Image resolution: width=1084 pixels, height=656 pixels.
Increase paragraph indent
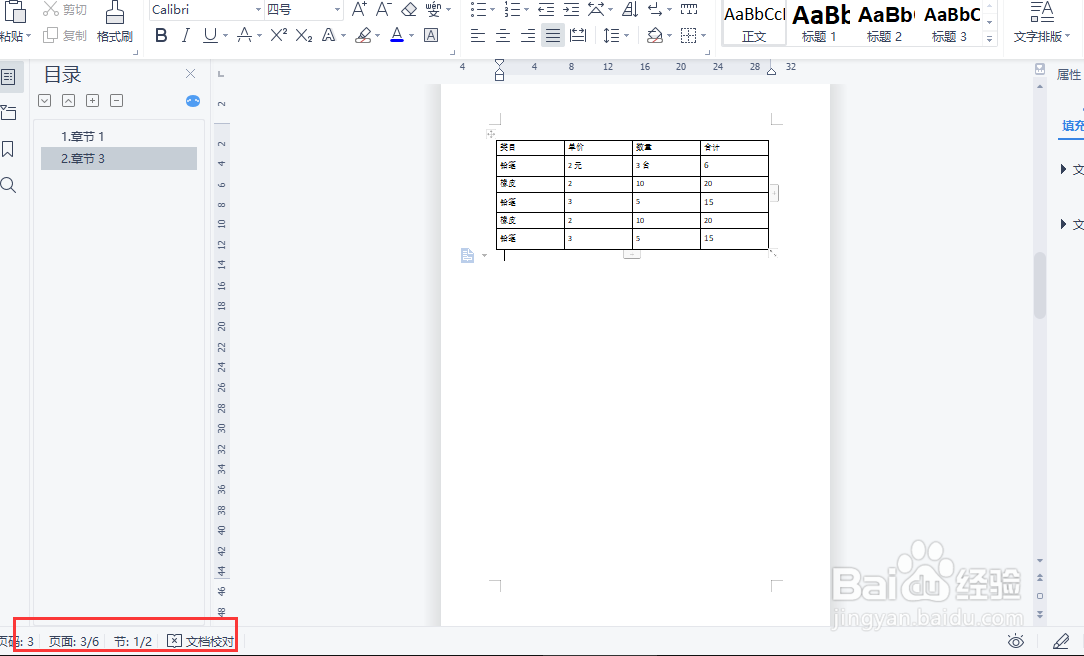coord(571,10)
